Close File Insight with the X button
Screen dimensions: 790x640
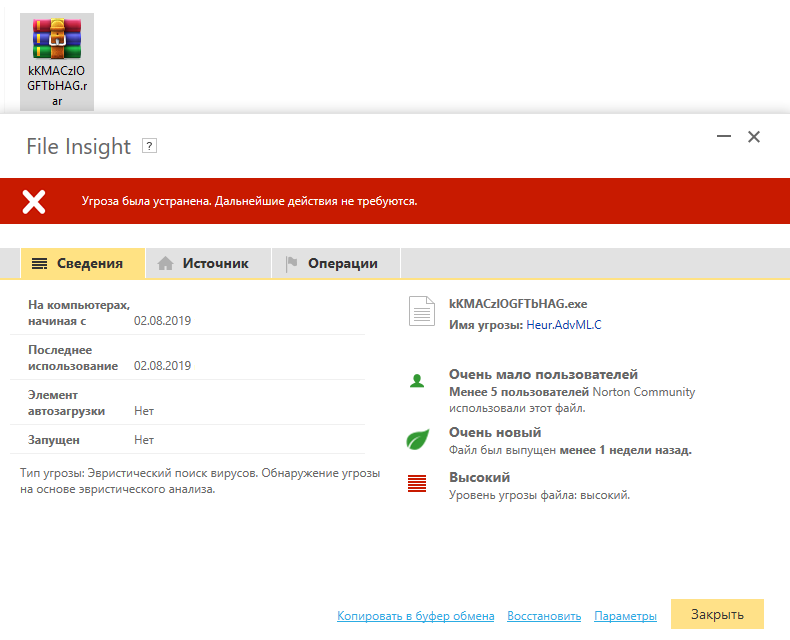click(754, 137)
